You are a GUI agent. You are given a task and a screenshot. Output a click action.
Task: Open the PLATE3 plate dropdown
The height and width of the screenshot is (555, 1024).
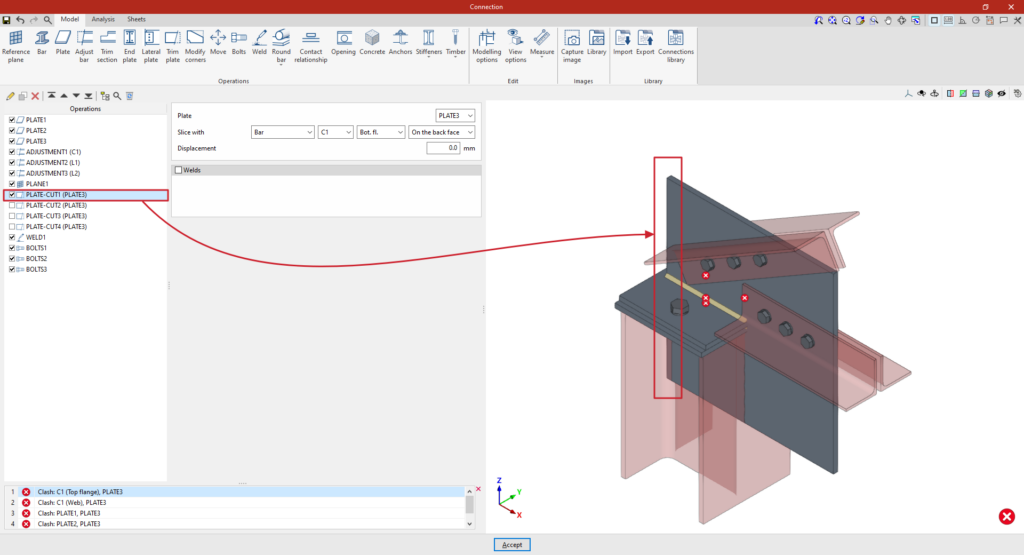tap(456, 116)
